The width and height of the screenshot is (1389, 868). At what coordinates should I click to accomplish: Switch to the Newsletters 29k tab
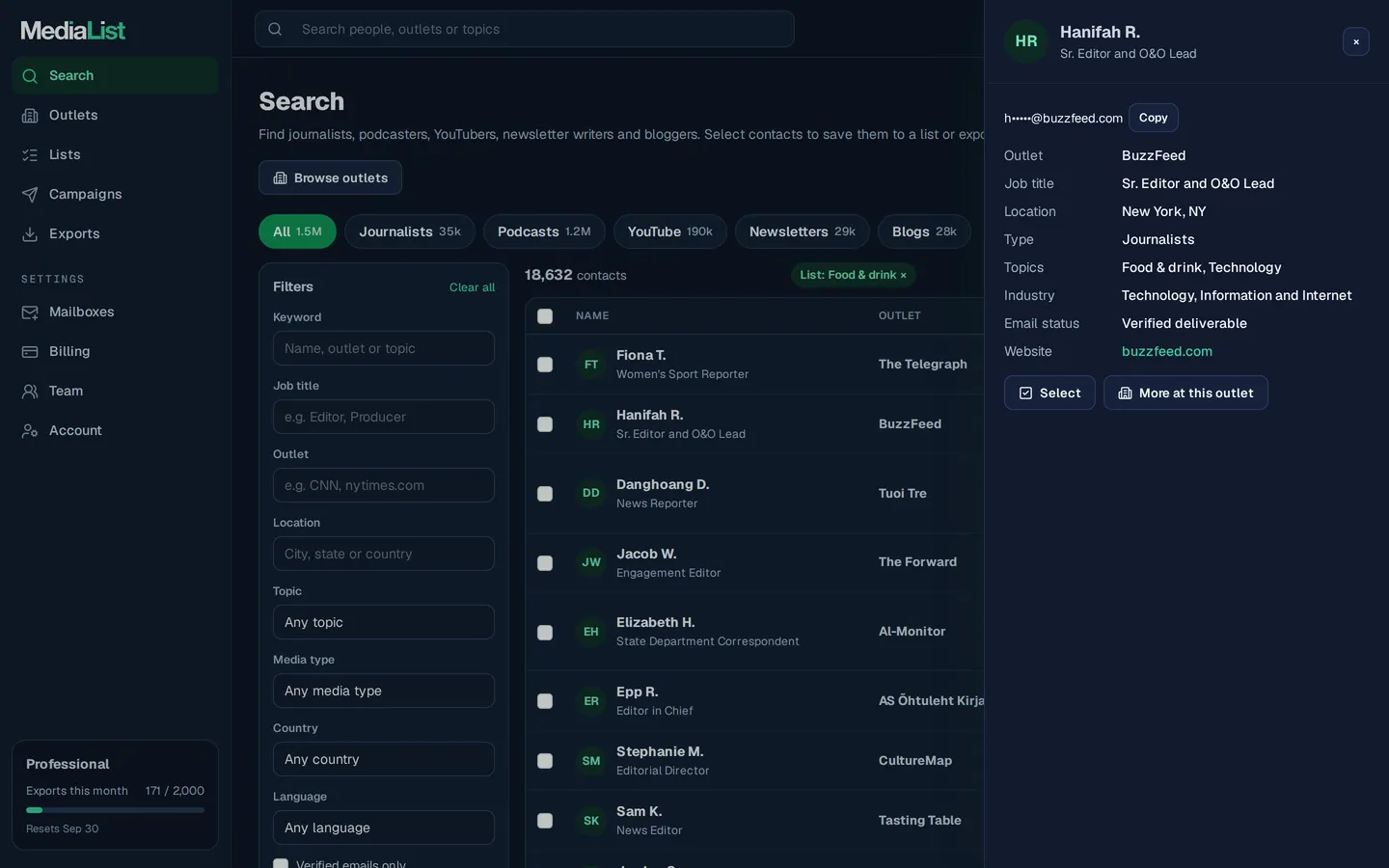click(803, 231)
